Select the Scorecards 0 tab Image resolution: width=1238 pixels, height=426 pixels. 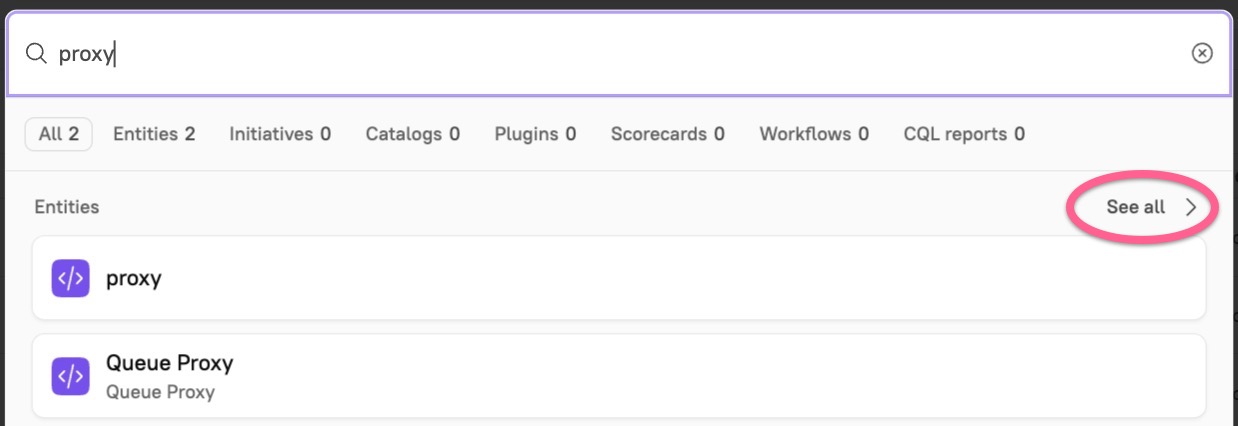pyautogui.click(x=668, y=134)
